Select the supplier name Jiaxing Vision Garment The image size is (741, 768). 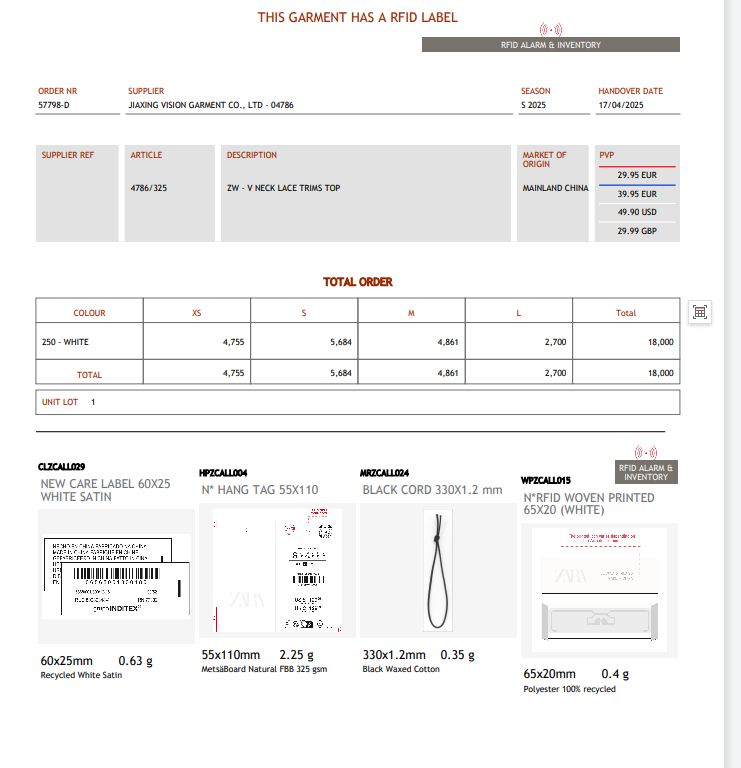[211, 105]
